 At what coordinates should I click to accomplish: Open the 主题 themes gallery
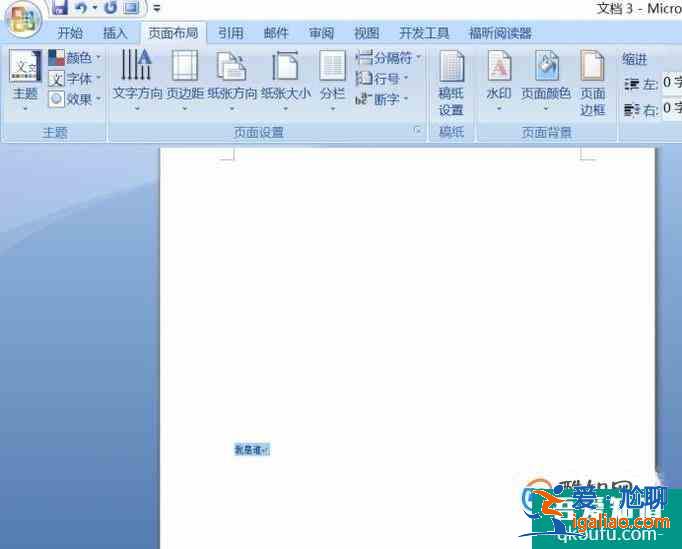pyautogui.click(x=25, y=80)
